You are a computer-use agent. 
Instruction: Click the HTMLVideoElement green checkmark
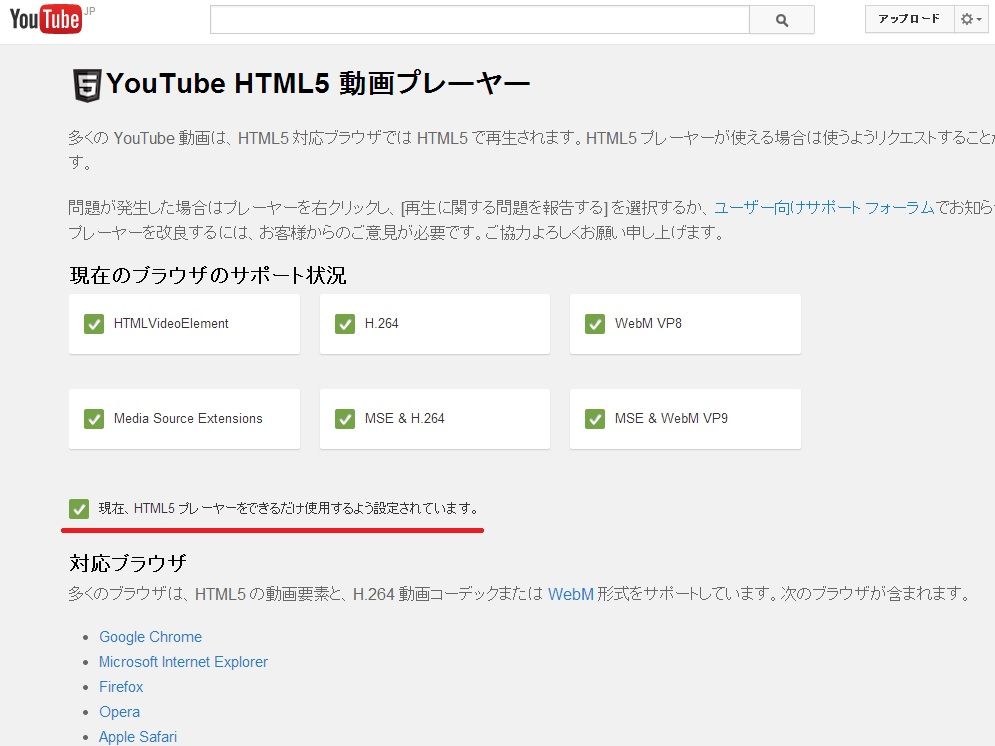(x=94, y=324)
